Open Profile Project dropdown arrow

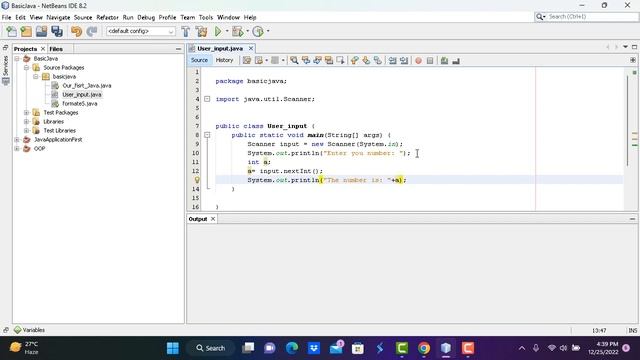click(268, 31)
